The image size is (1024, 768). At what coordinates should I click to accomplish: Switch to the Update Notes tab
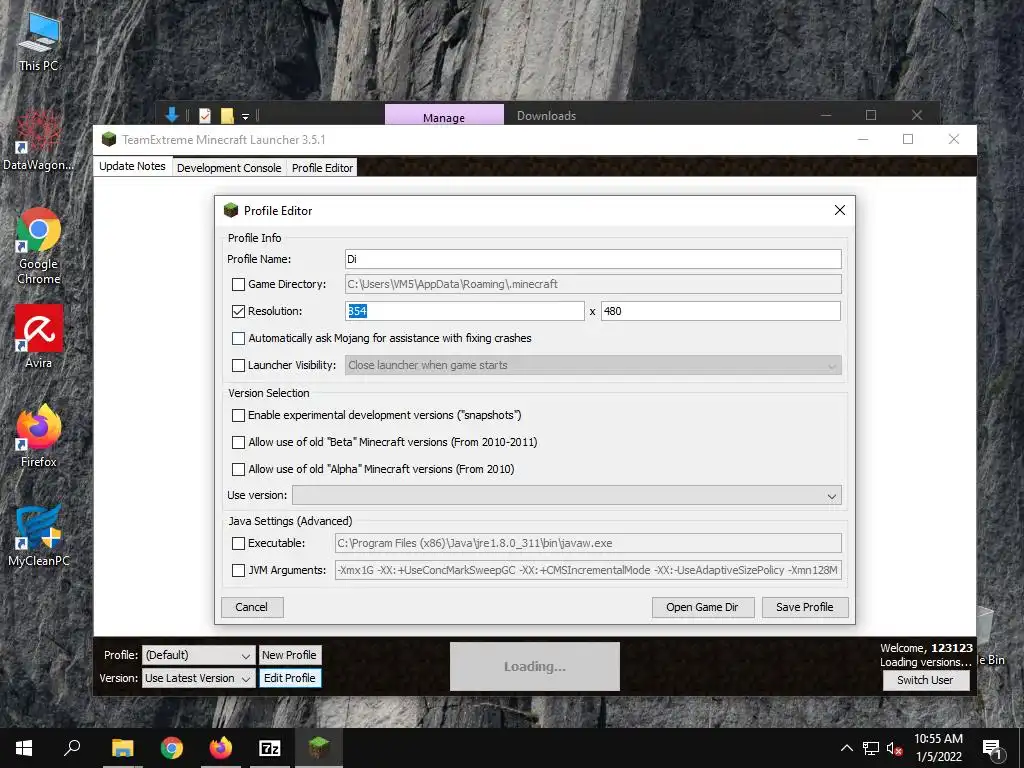click(133, 167)
